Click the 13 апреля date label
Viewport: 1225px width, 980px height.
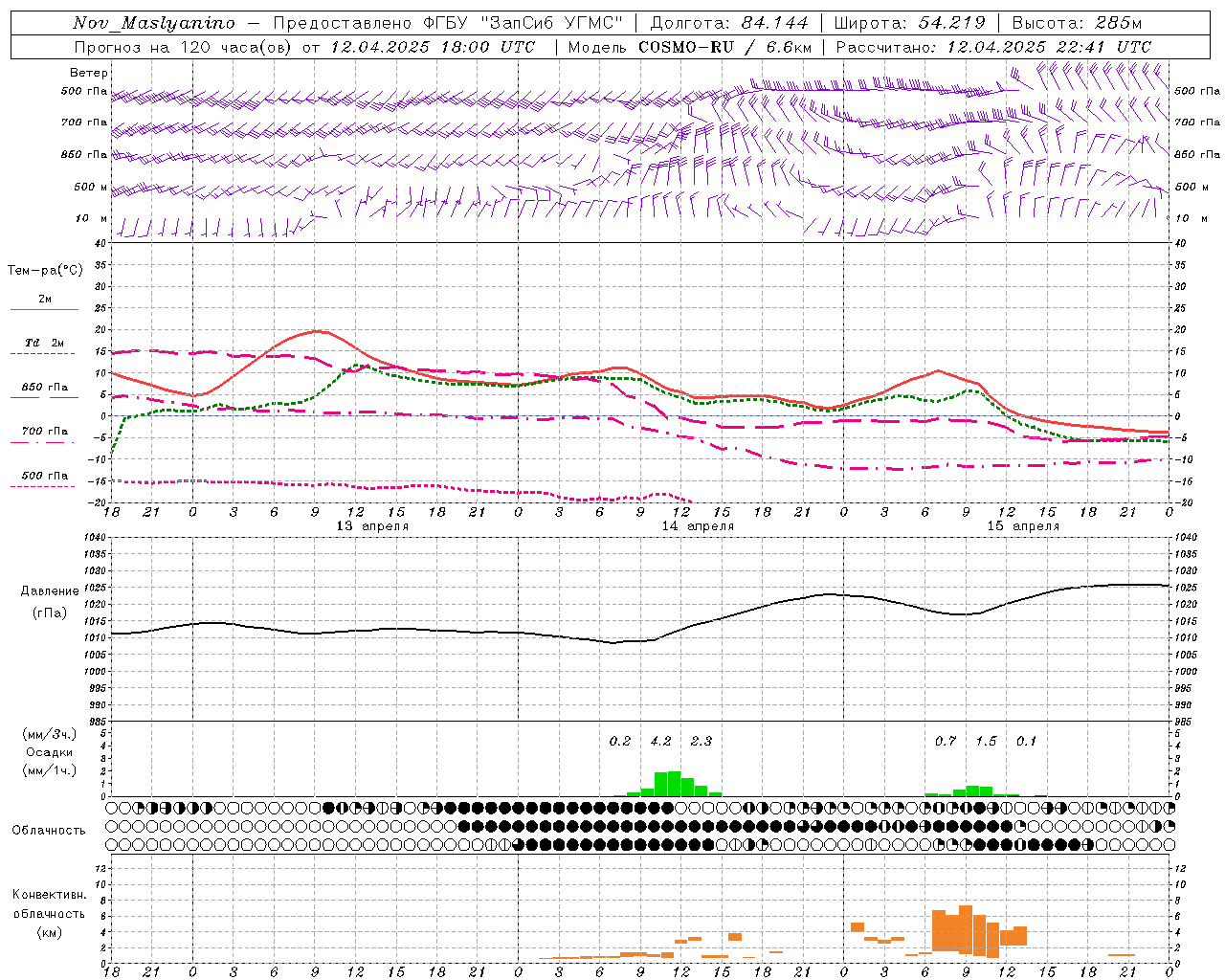(x=372, y=526)
